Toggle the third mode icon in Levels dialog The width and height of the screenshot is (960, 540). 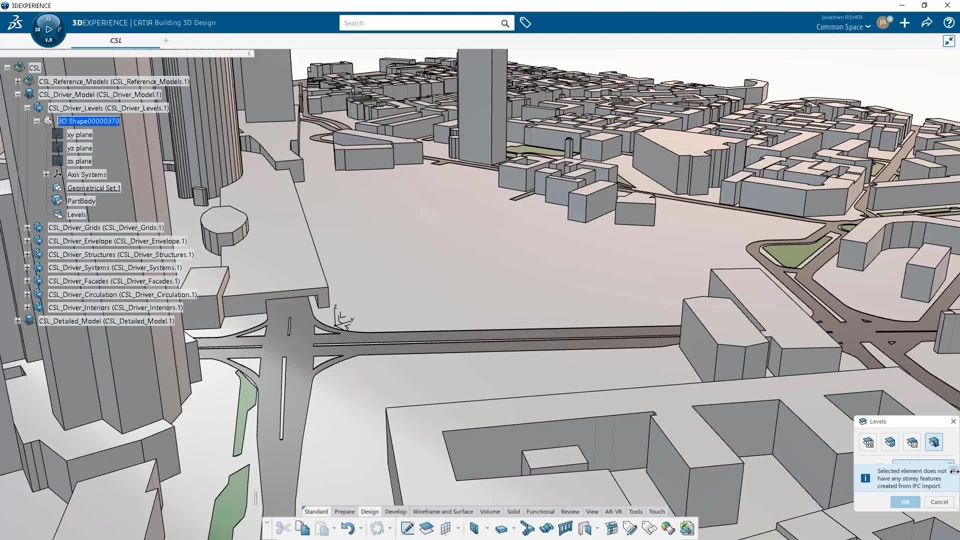click(912, 442)
